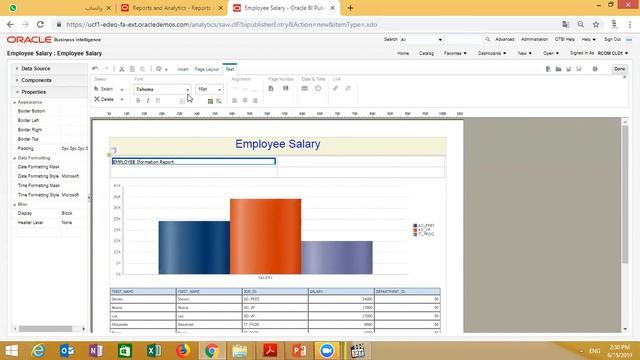Open the Favorites menu dropdown
Screen dimensions: 640x360
pyautogui.click(x=455, y=53)
